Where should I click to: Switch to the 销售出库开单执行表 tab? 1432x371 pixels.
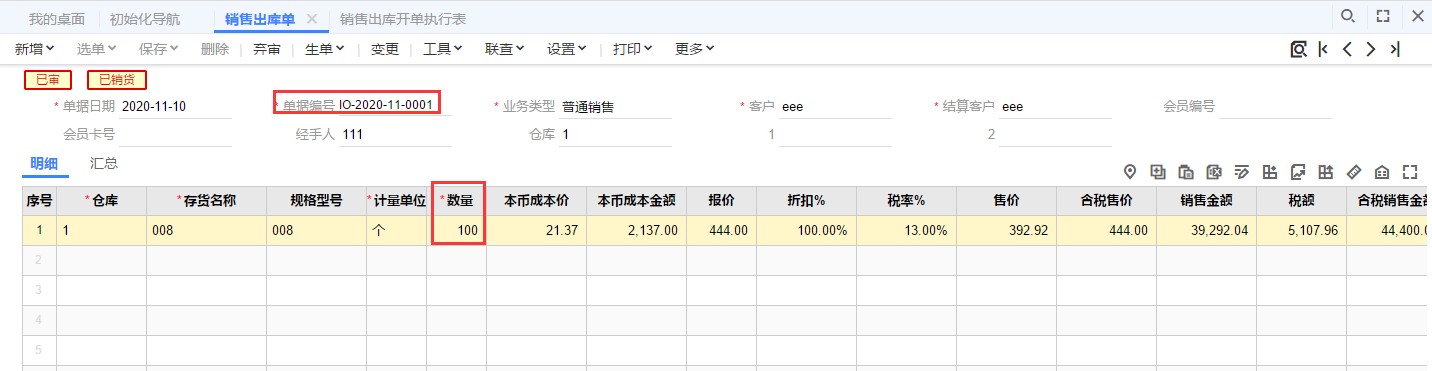pos(403,19)
